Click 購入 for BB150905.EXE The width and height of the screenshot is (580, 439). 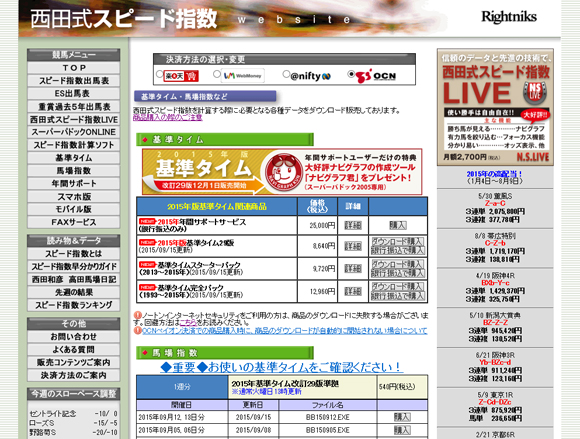(x=402, y=430)
